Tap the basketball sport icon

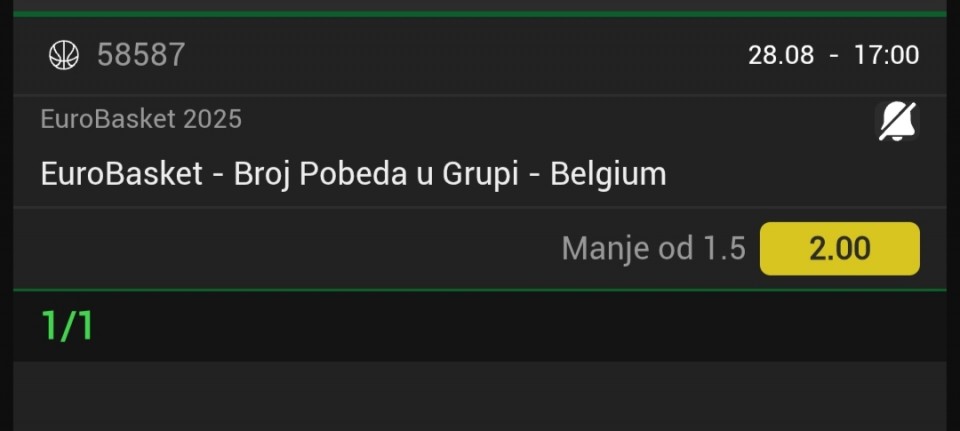(x=64, y=55)
